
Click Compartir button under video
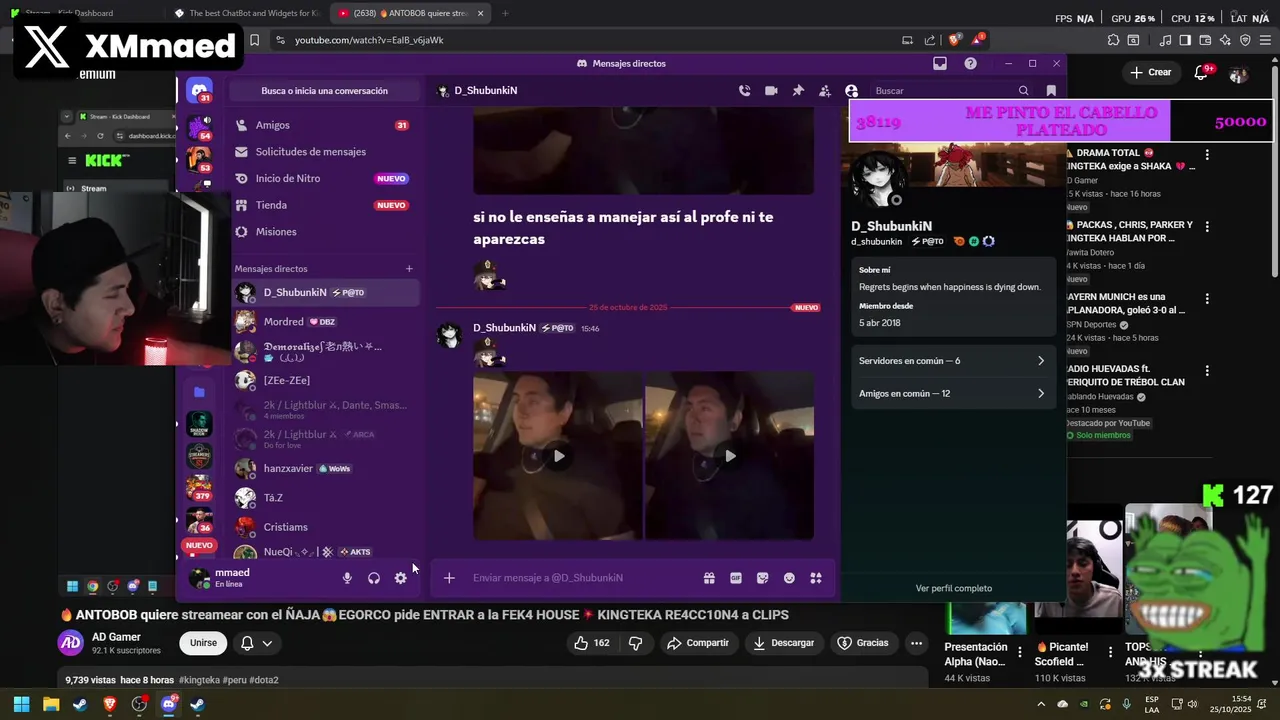click(698, 643)
